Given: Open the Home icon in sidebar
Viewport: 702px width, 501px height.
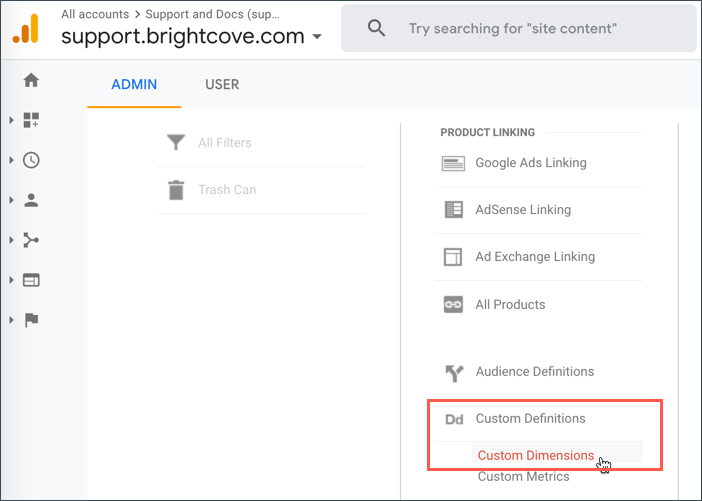Looking at the screenshot, I should pyautogui.click(x=31, y=81).
